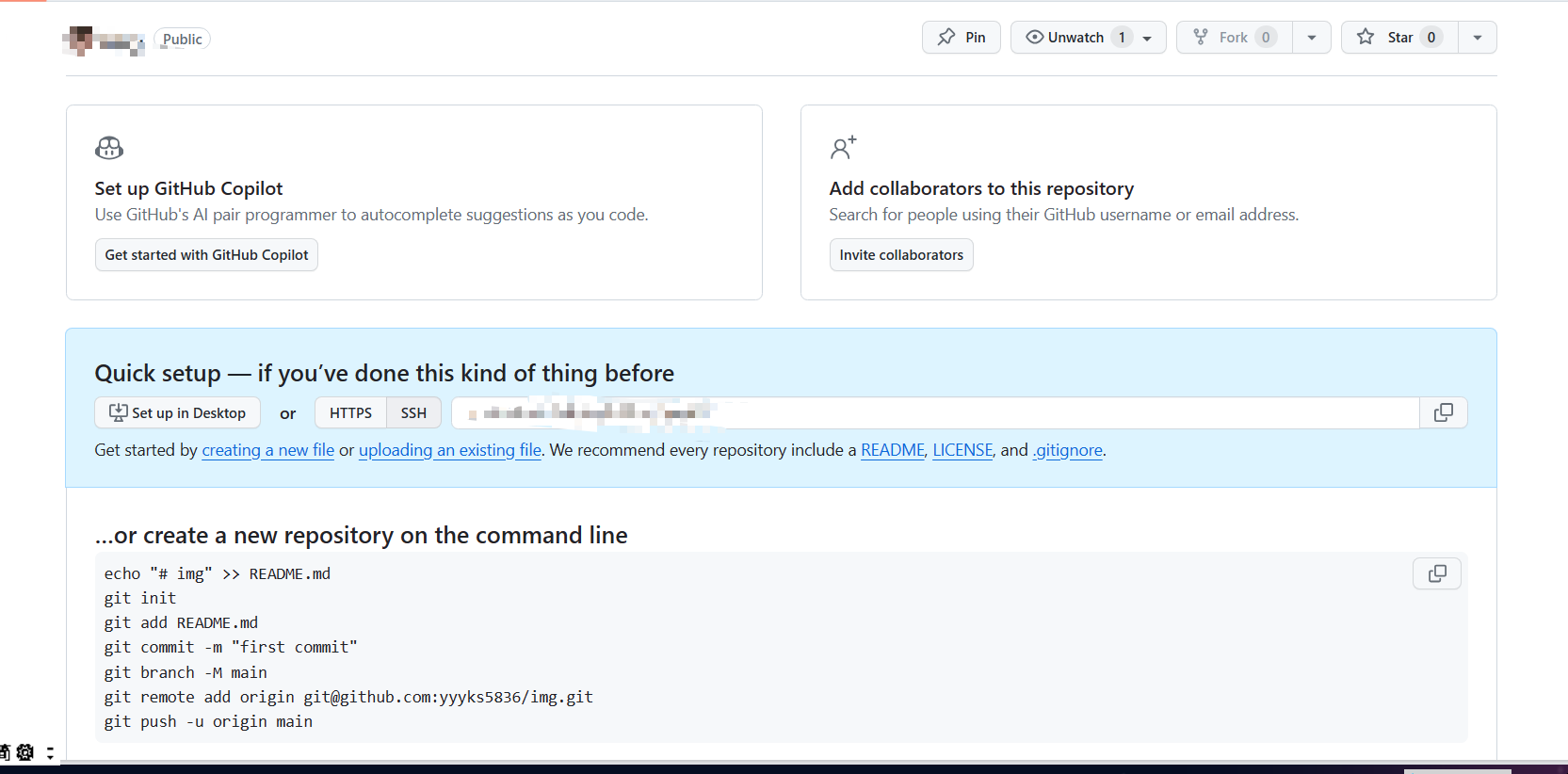Image resolution: width=1568 pixels, height=774 pixels.
Task: Click 'Set up GitHub Copilot' heading
Action: pyautogui.click(x=188, y=188)
